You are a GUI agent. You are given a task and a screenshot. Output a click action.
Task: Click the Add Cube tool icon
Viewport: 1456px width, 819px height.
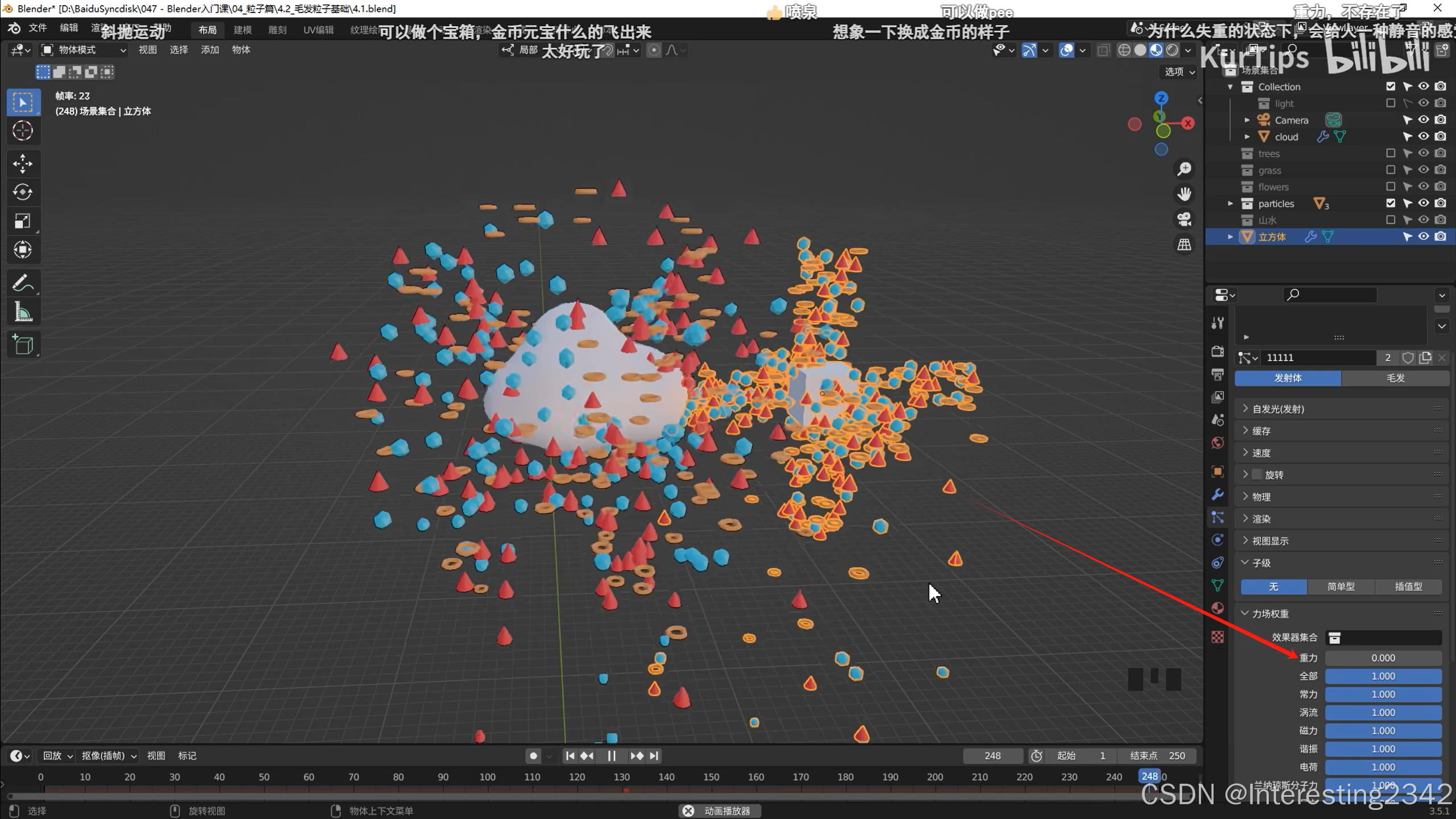23,345
